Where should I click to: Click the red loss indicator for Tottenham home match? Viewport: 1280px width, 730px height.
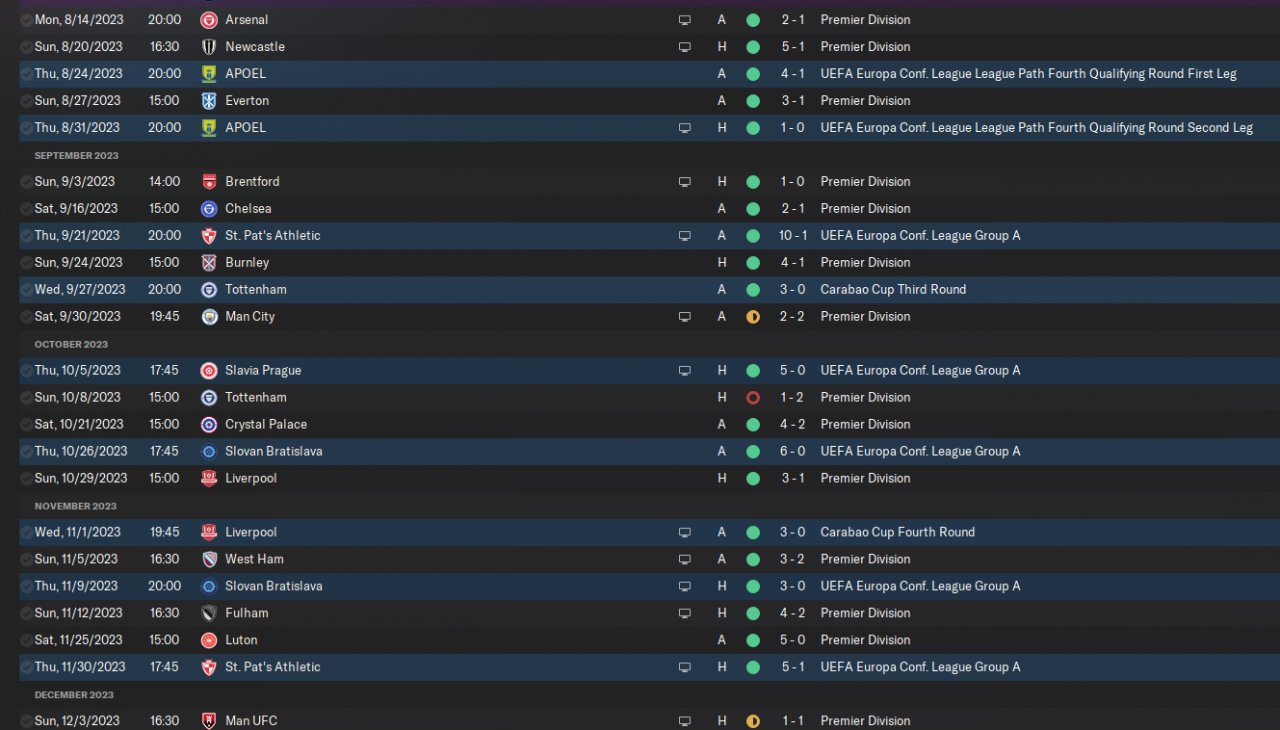[x=753, y=398]
